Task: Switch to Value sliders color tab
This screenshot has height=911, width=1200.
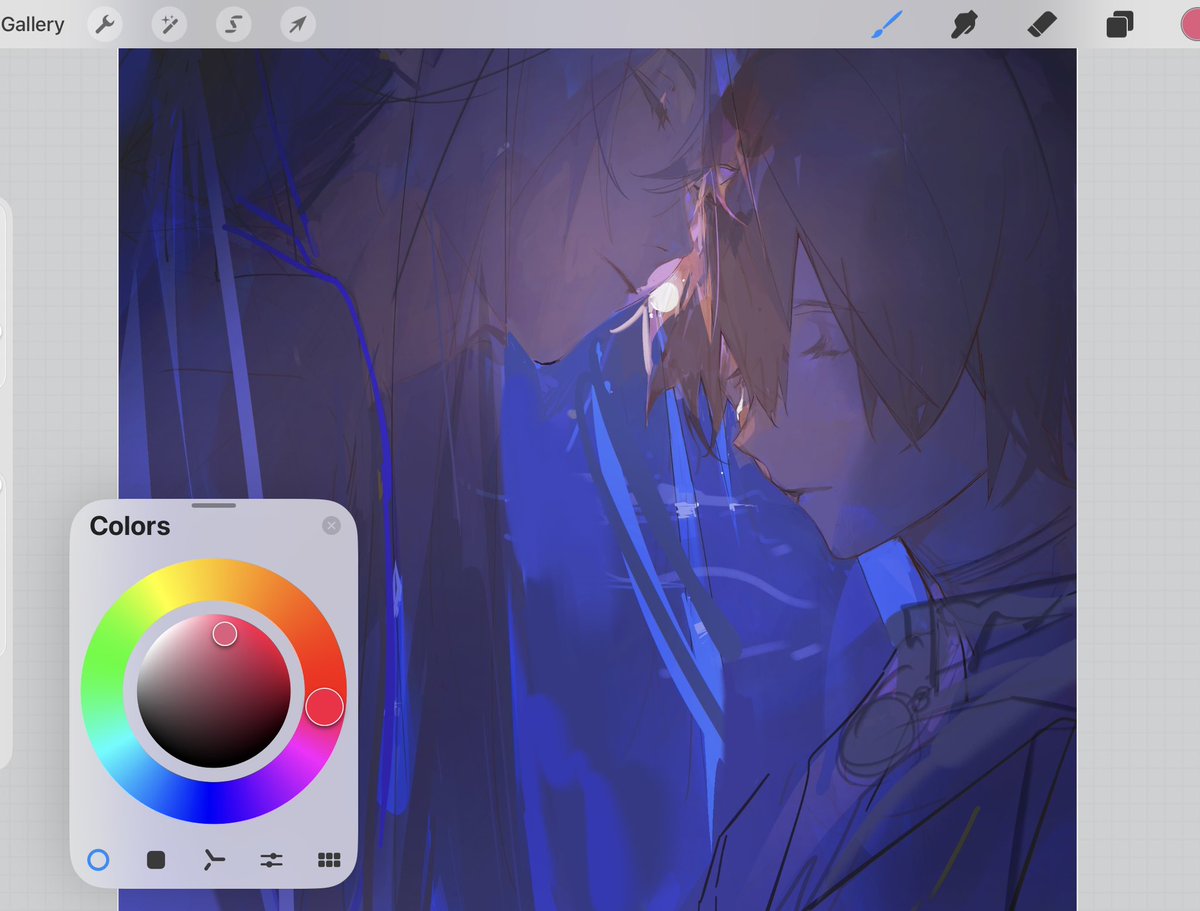Action: tap(271, 859)
